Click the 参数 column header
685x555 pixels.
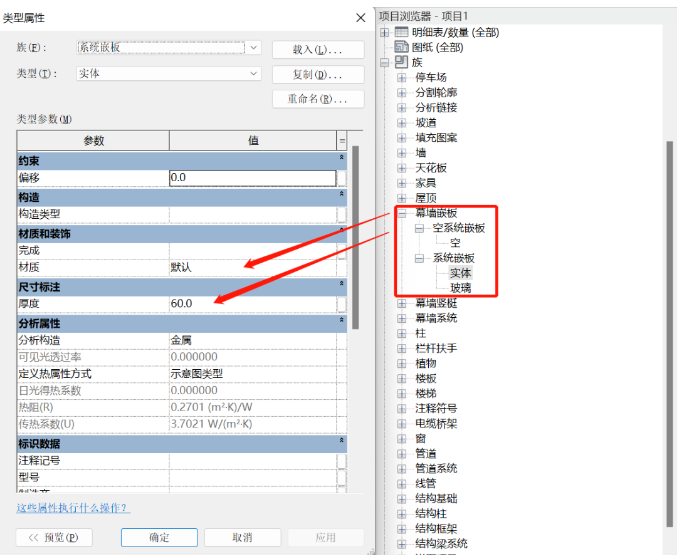pos(93,141)
